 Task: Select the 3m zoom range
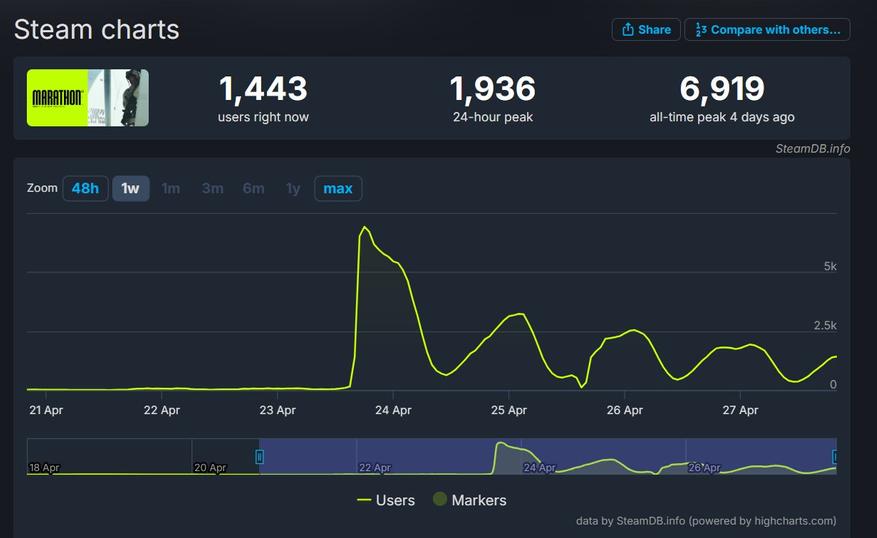point(213,188)
